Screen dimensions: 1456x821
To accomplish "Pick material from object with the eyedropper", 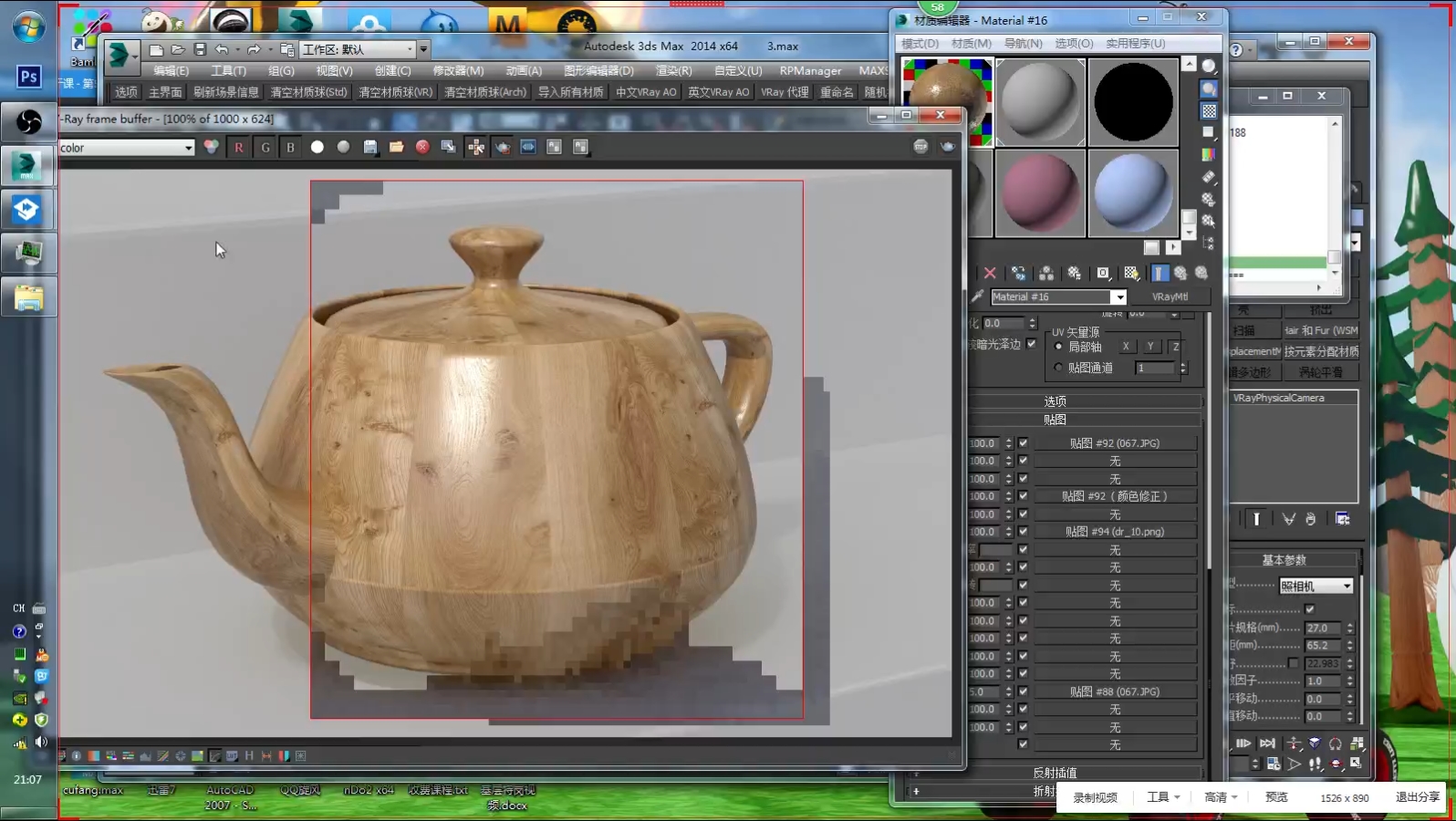I will click(977, 296).
